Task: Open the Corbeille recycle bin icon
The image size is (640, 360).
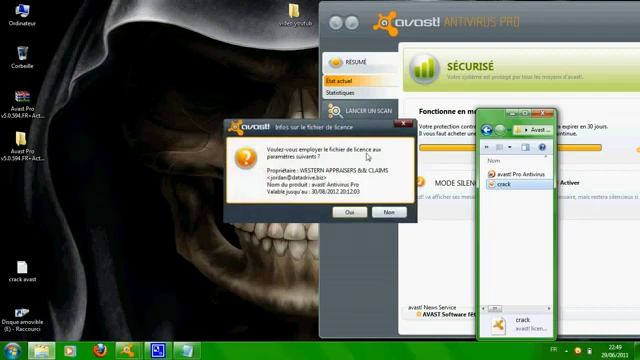Action: (x=22, y=58)
